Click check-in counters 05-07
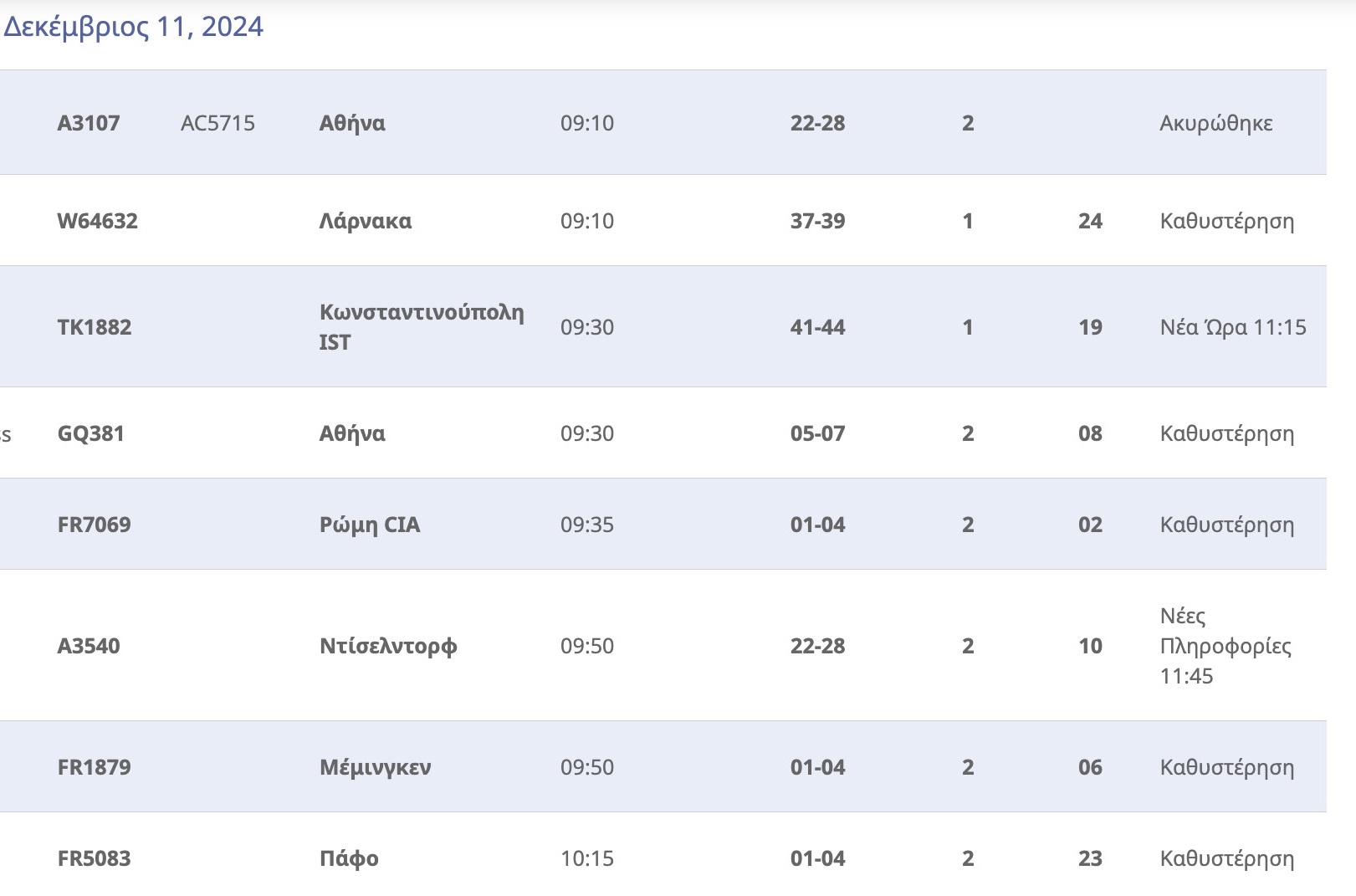Image resolution: width=1356 pixels, height=896 pixels. coord(817,433)
